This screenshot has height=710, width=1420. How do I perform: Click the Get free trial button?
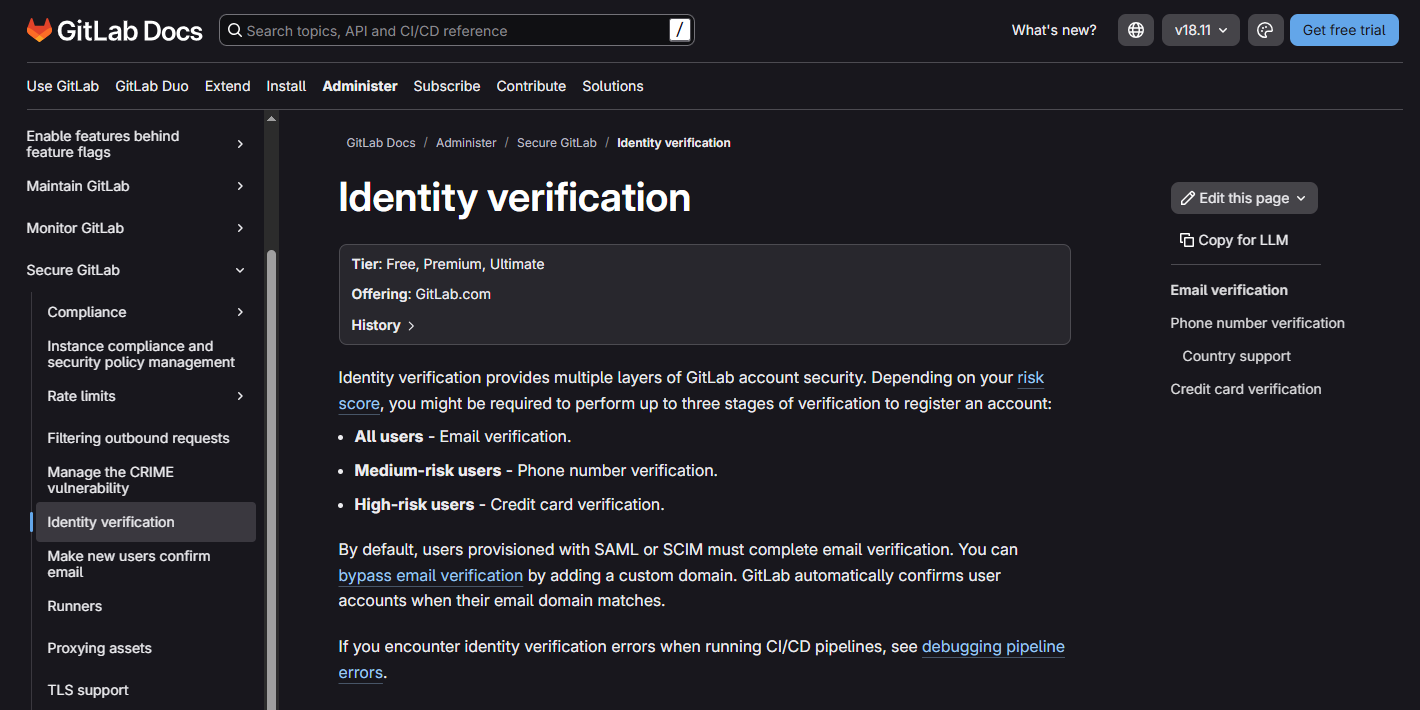pyautogui.click(x=1344, y=30)
